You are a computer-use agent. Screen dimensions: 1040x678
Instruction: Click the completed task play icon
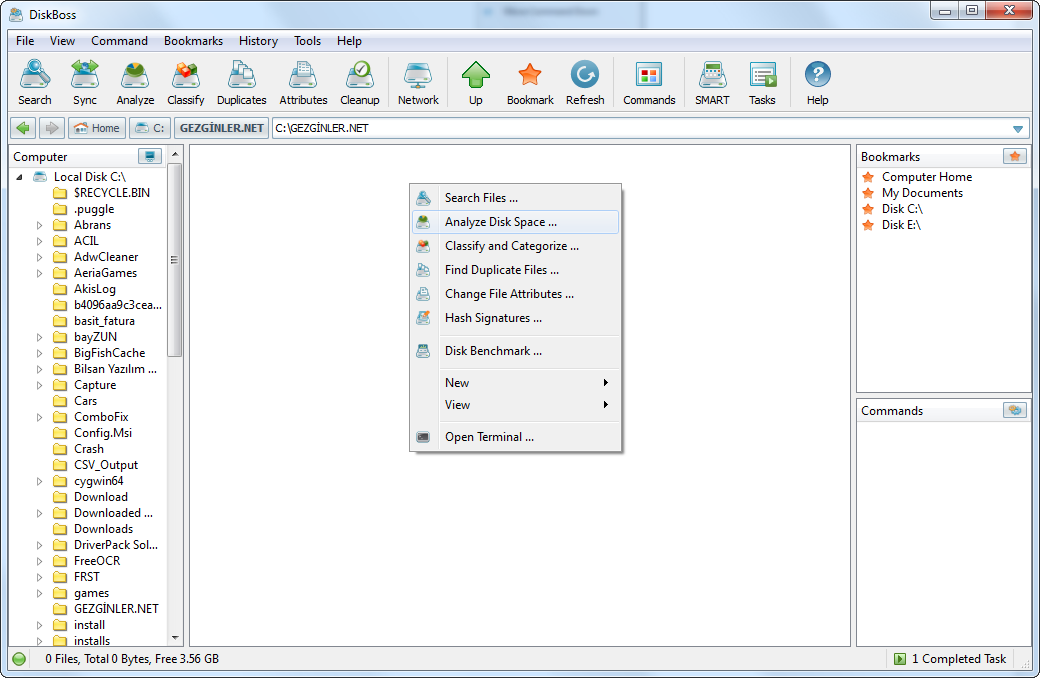(x=899, y=659)
